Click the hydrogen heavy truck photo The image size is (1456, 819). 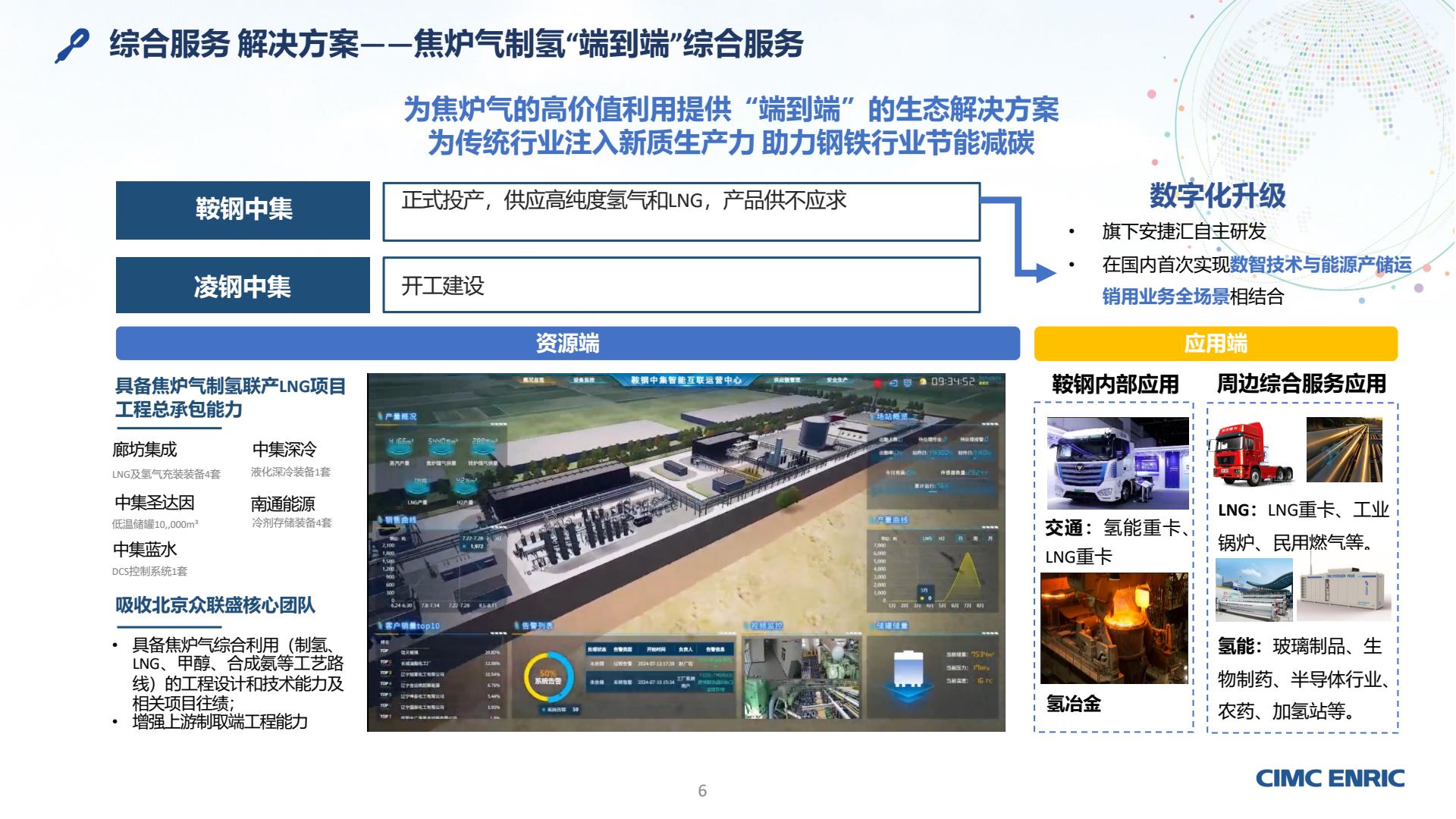pyautogui.click(x=1118, y=463)
